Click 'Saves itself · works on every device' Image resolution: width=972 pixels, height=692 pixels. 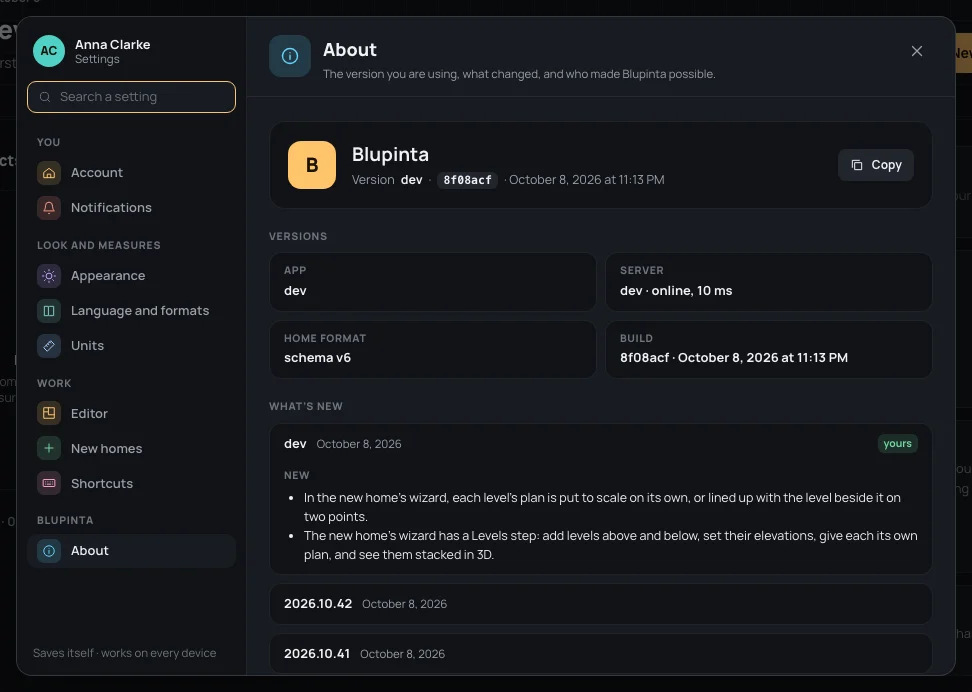coord(125,653)
